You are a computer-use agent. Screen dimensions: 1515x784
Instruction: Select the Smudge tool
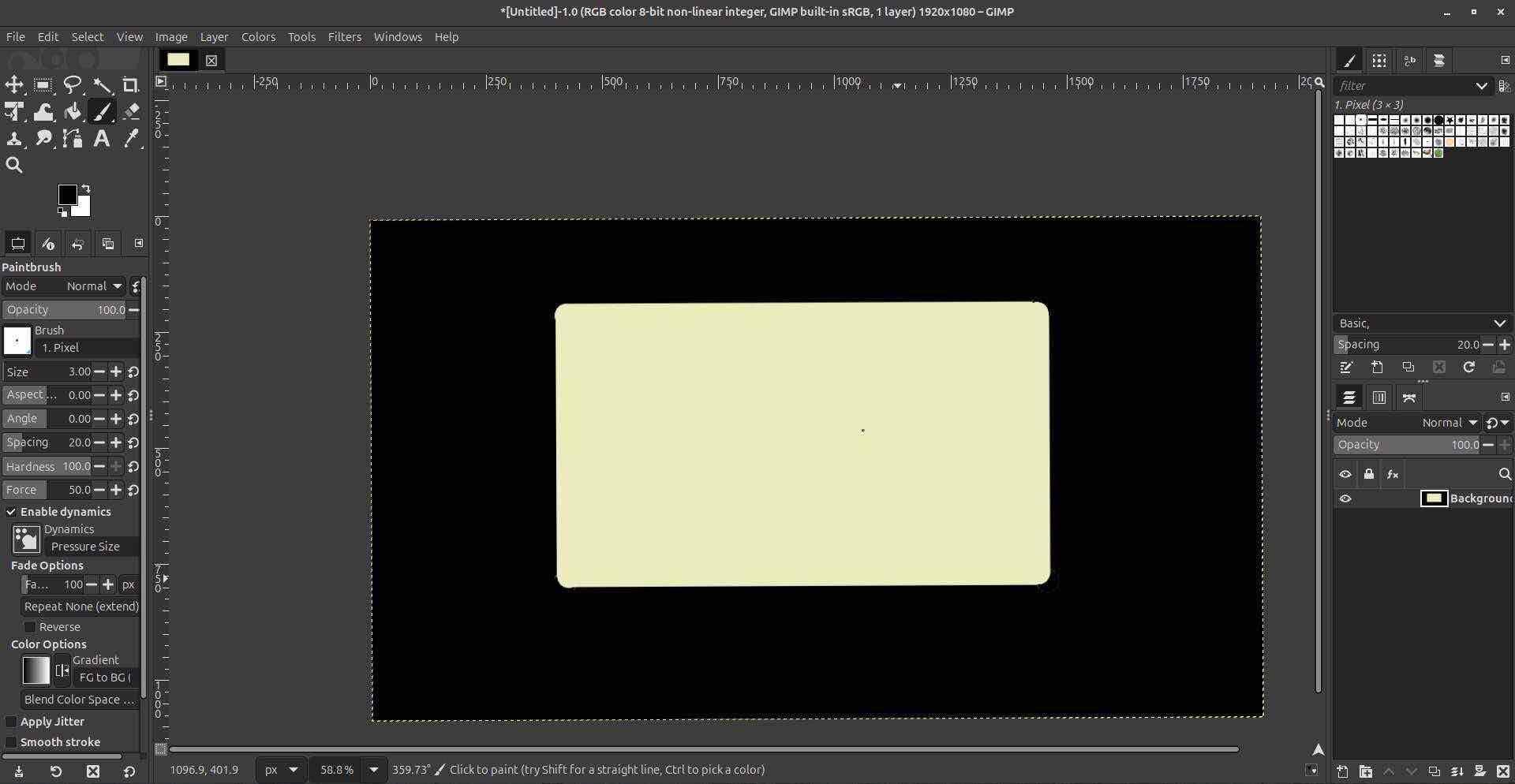tap(43, 139)
